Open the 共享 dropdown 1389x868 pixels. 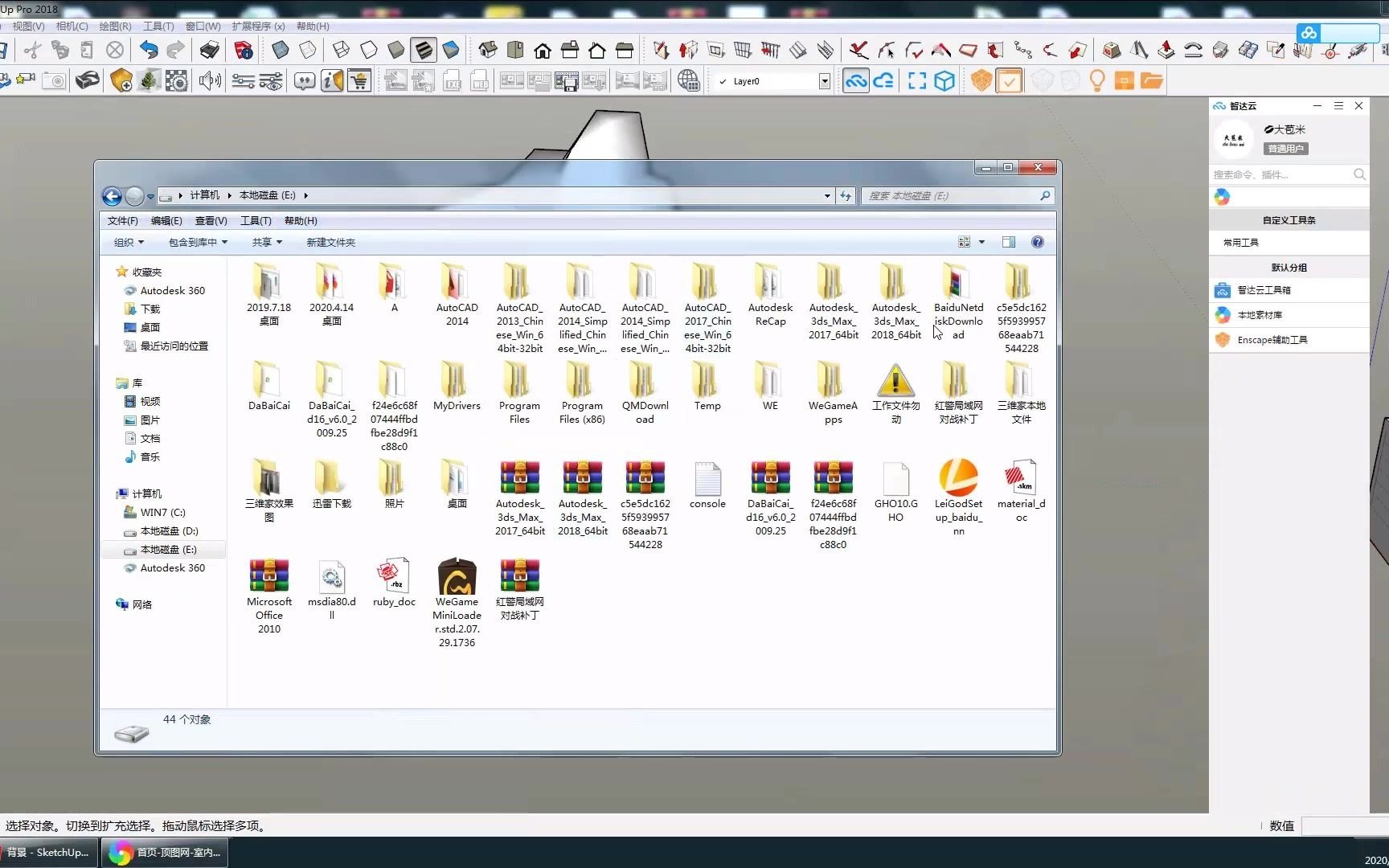267,242
